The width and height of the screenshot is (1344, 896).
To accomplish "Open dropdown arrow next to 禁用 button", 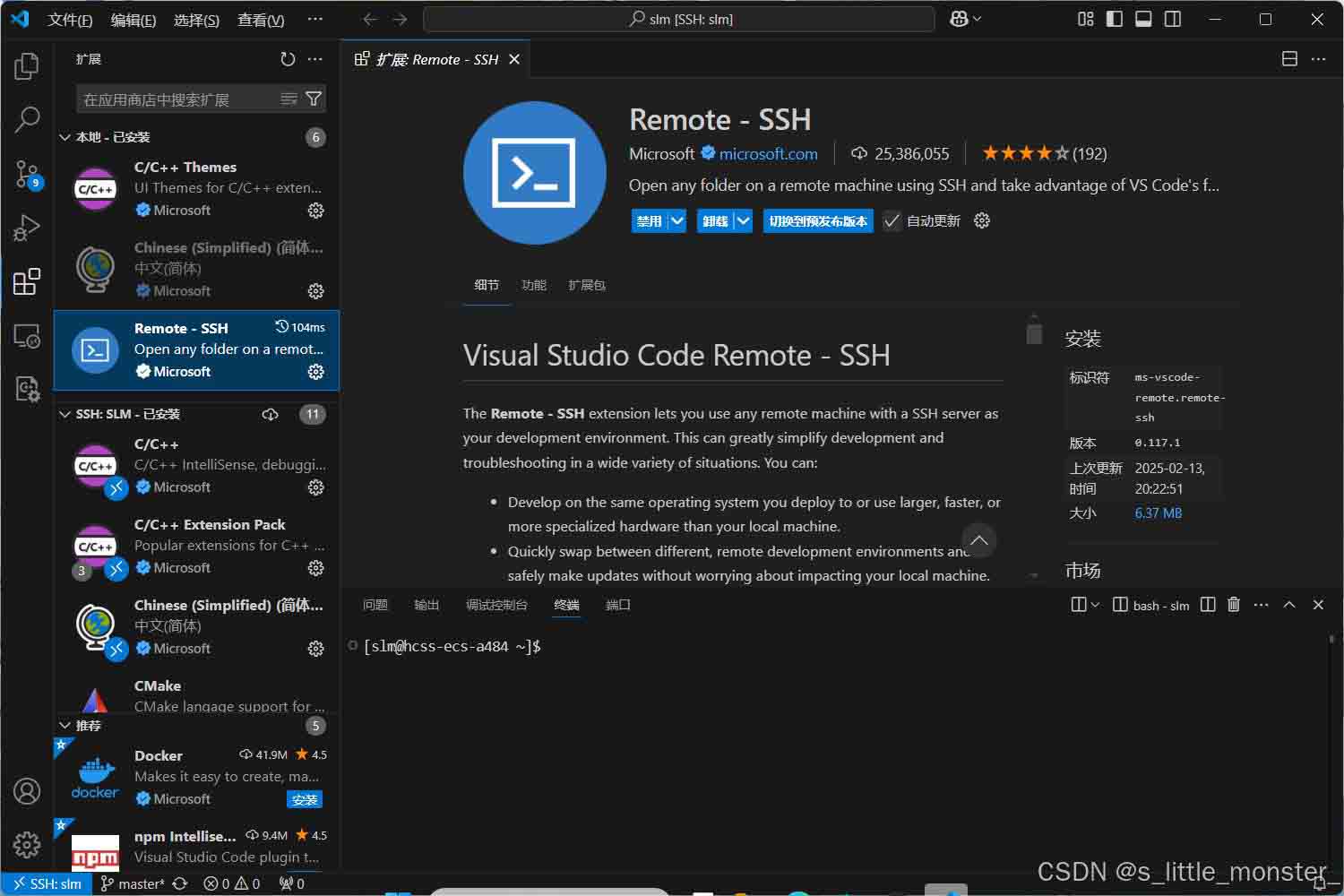I will click(x=676, y=221).
